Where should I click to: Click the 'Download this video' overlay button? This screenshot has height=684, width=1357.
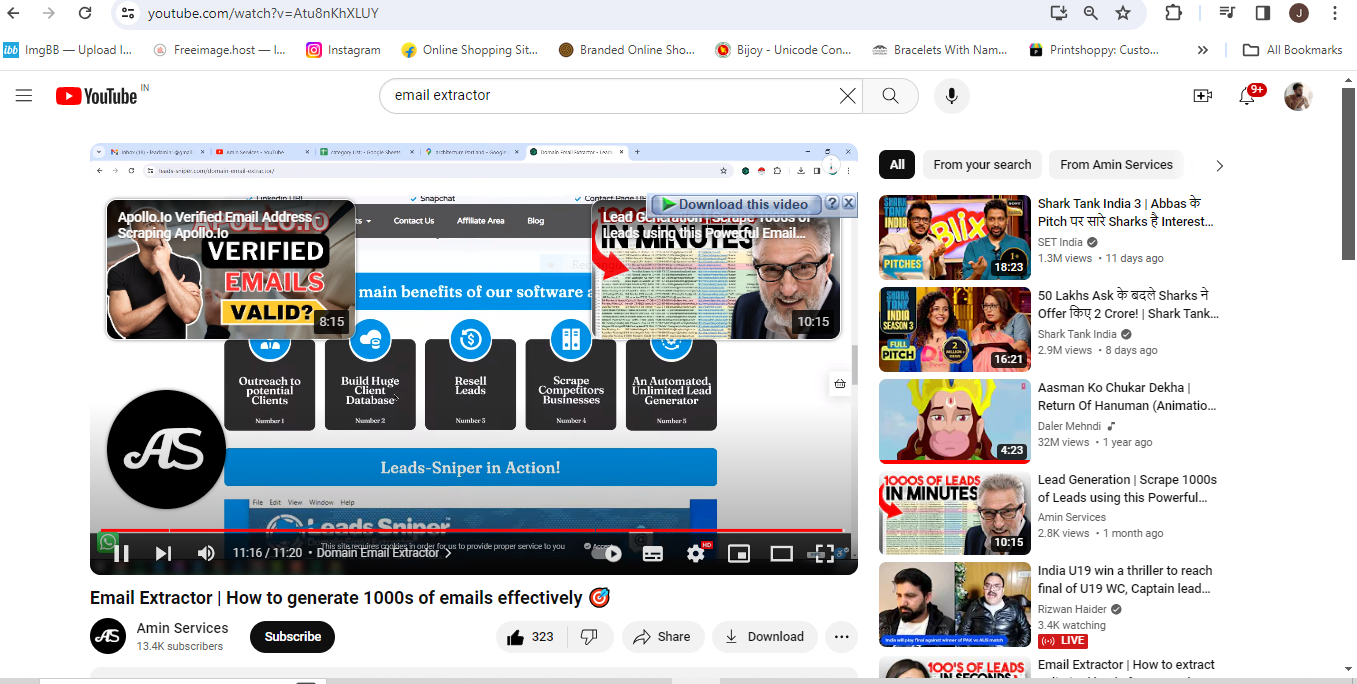tap(735, 204)
